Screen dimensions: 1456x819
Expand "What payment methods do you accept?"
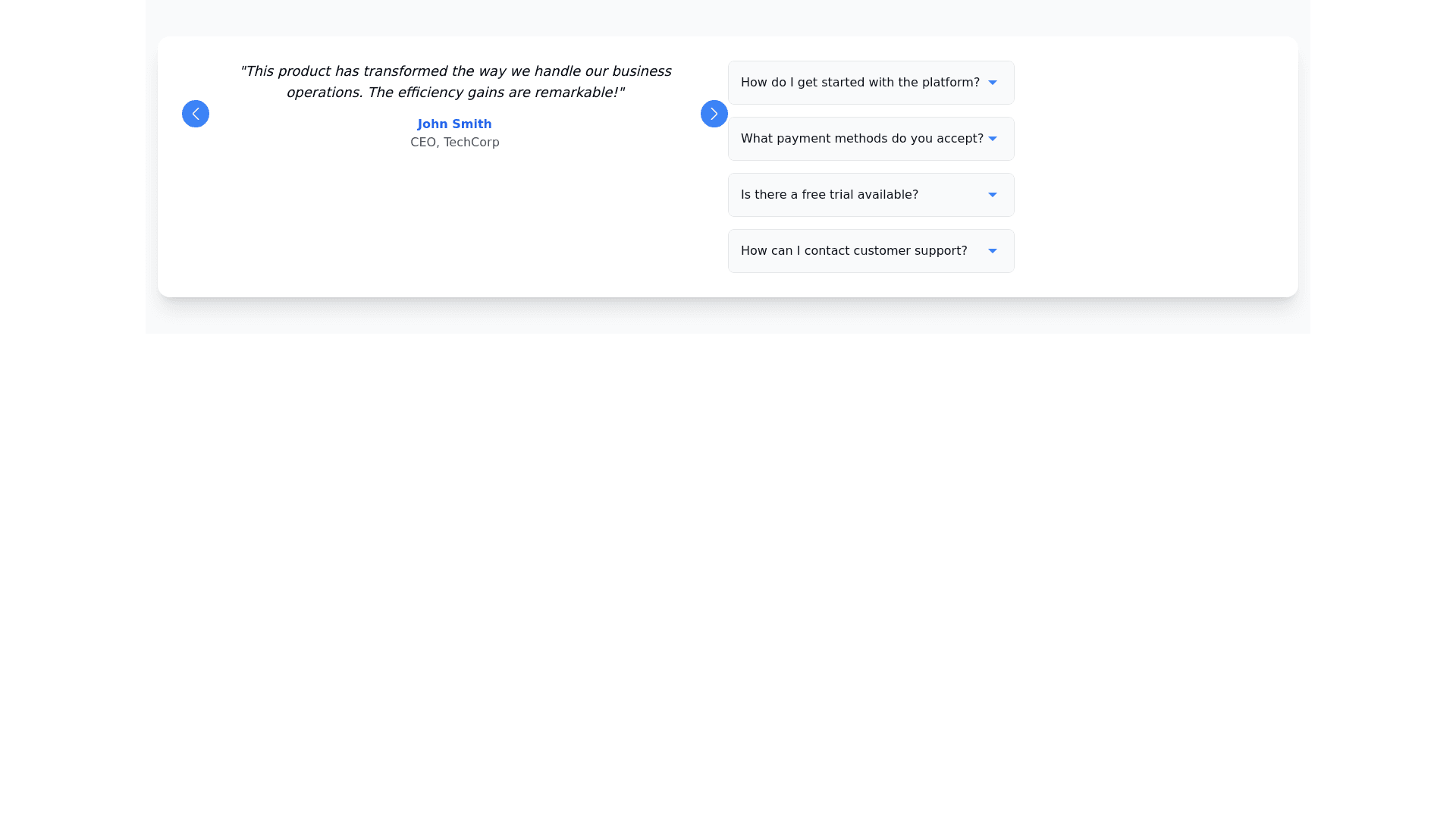click(861, 139)
